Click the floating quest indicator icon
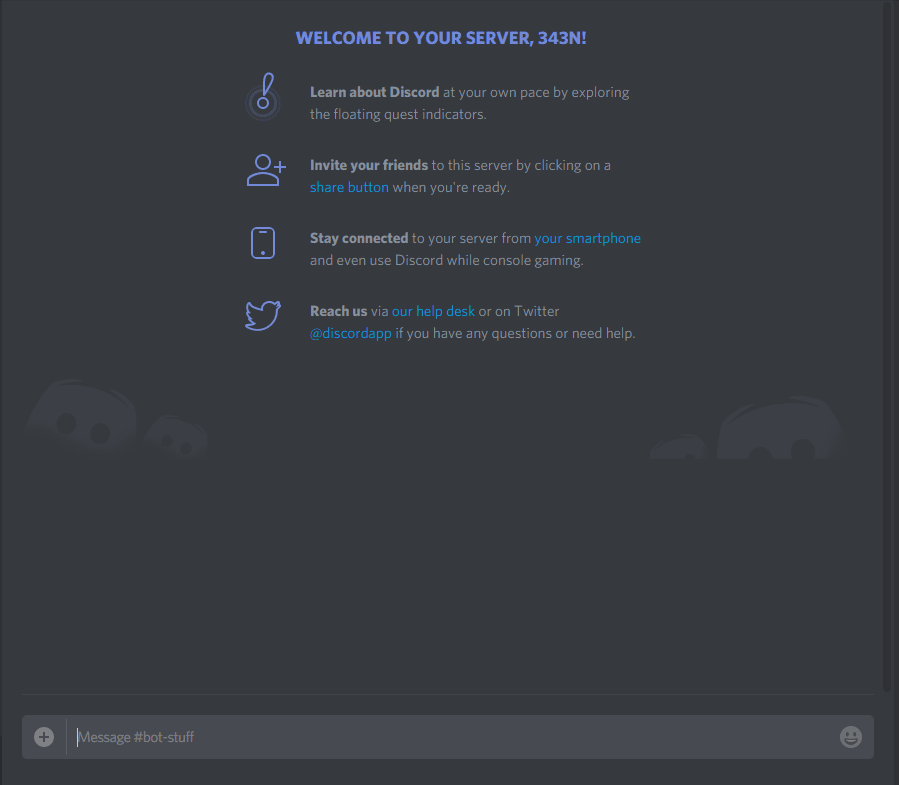The image size is (899, 785). [x=263, y=97]
